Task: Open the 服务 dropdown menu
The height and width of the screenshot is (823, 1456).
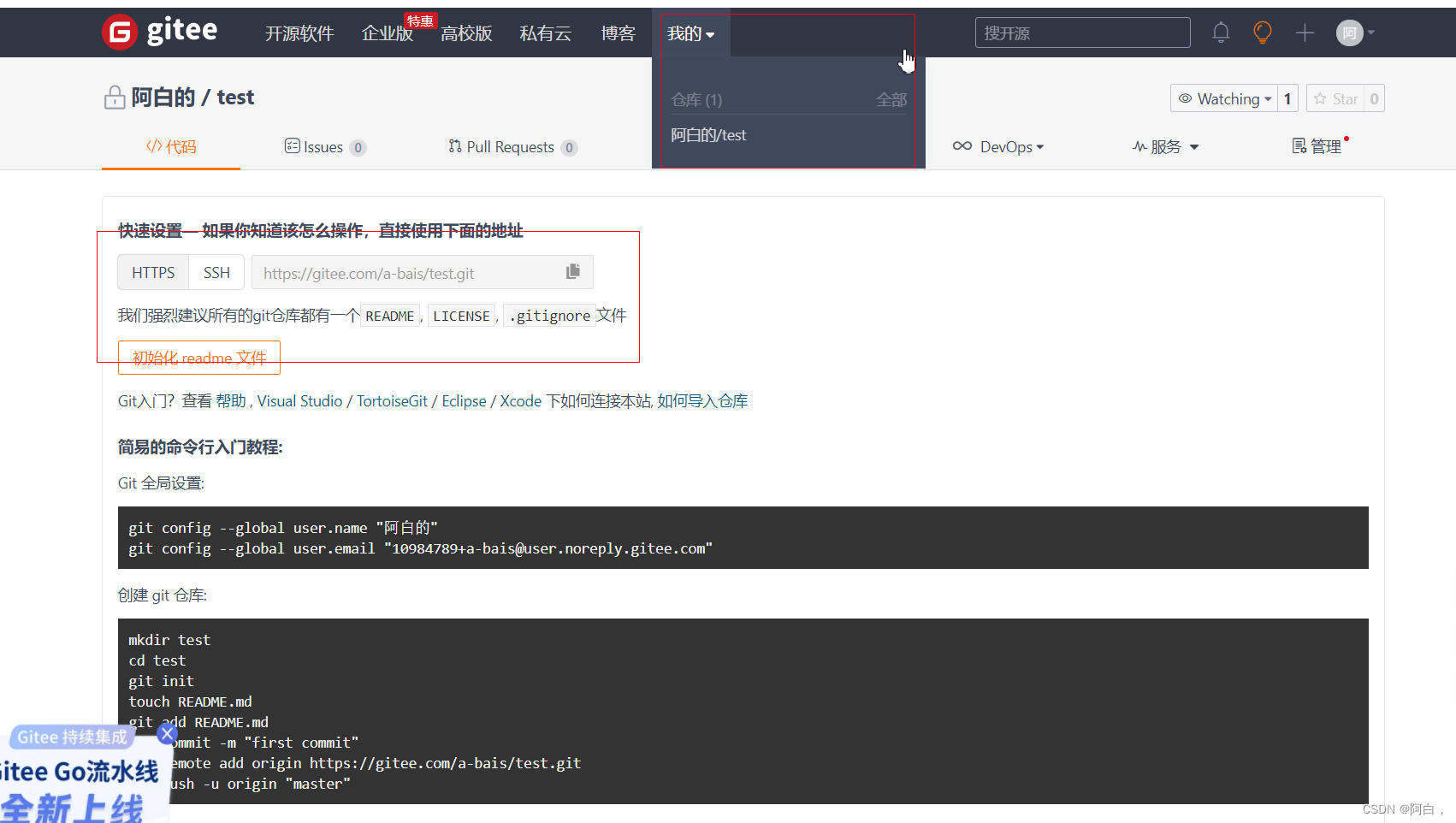Action: click(x=1165, y=146)
